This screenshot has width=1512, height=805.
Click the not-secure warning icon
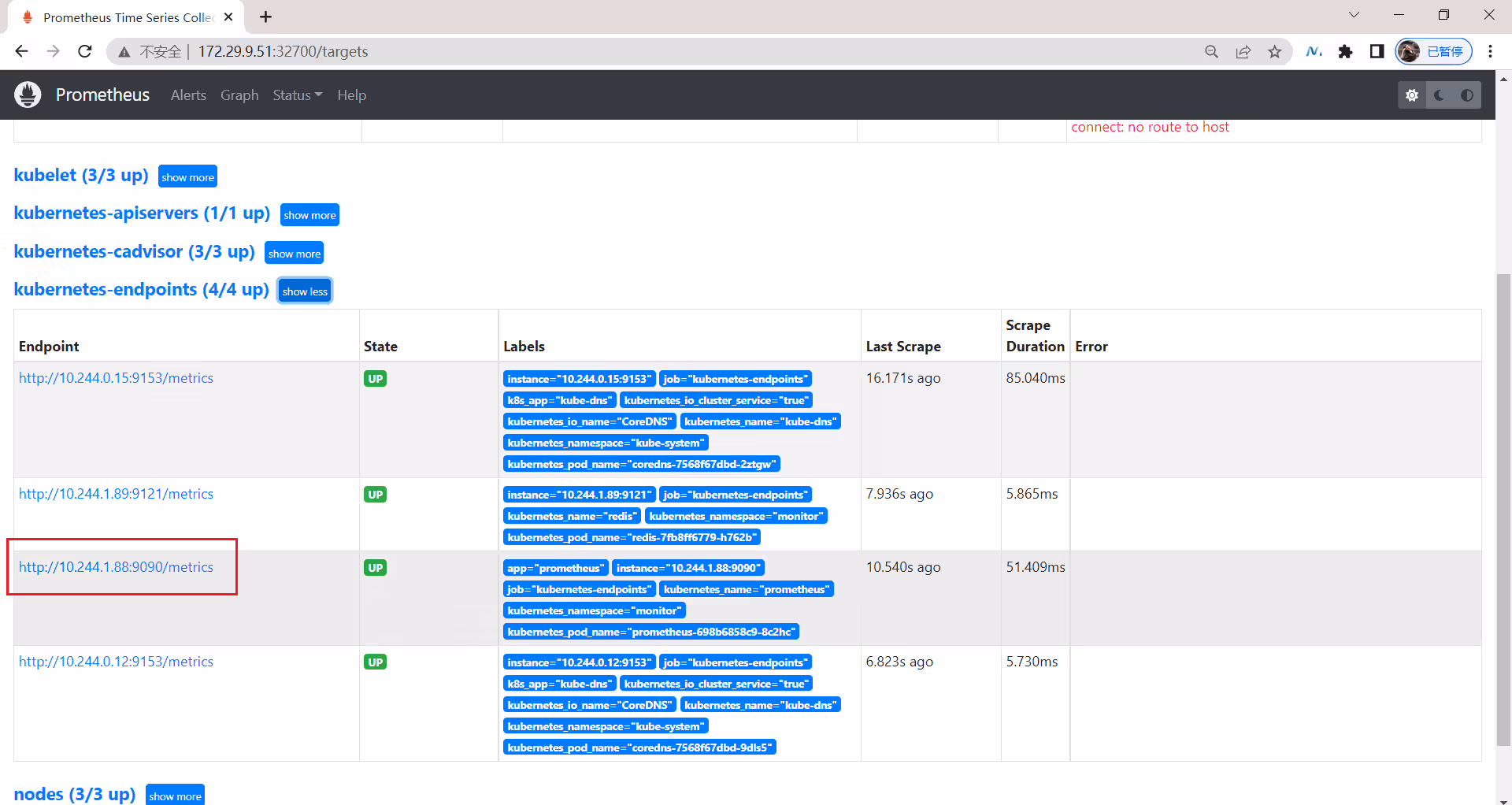click(x=124, y=52)
